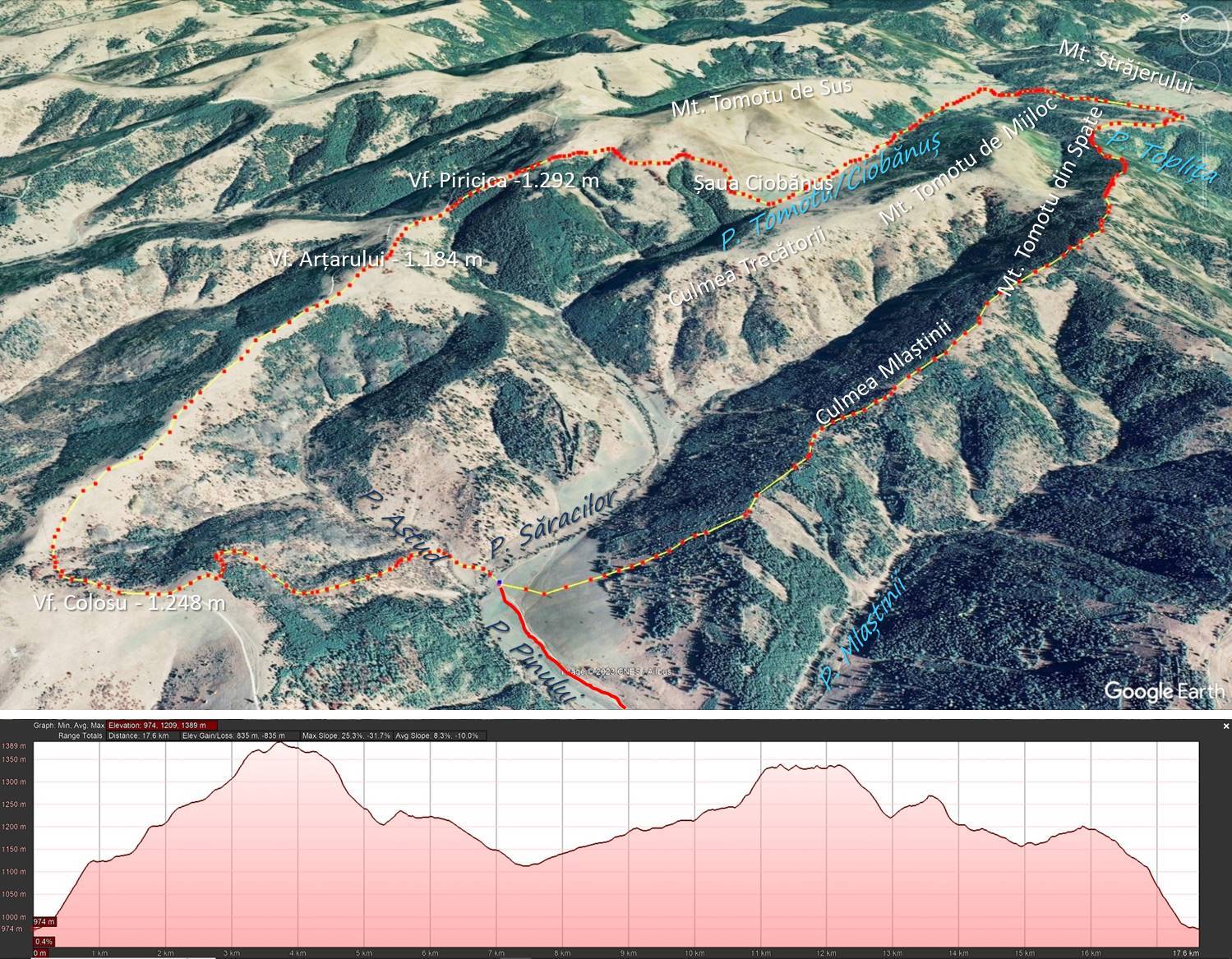Click the Mt. Tomotu de Sus label

click(x=761, y=98)
